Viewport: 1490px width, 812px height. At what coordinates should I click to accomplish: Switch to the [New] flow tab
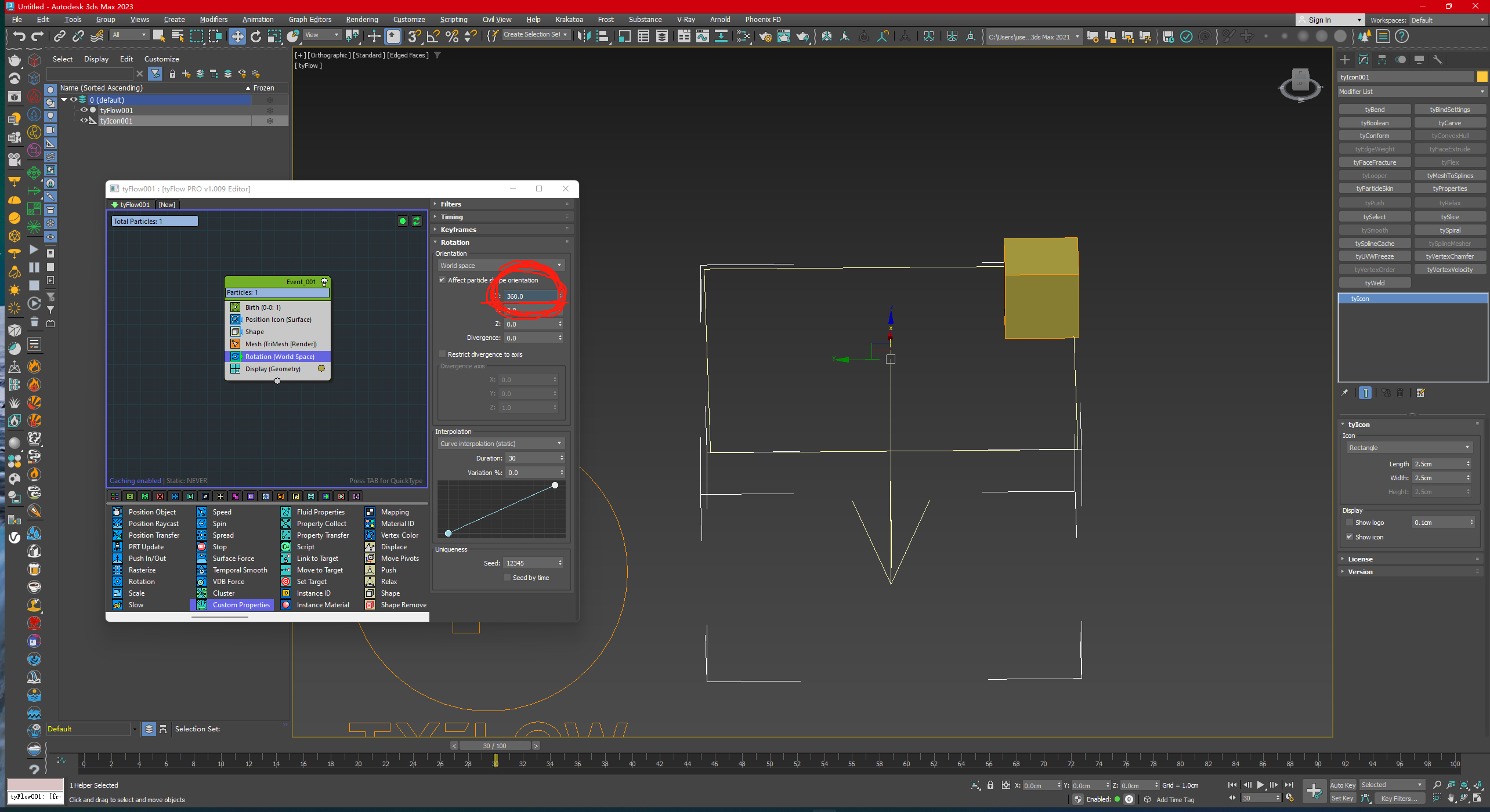[x=167, y=205]
